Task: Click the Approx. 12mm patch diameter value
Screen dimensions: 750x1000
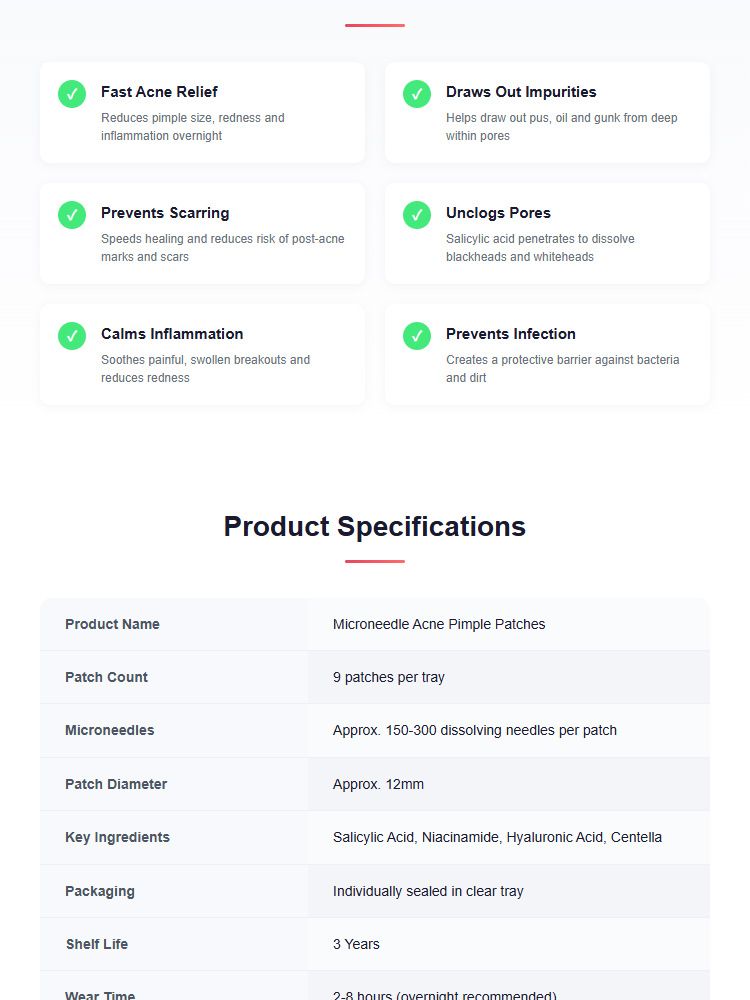Action: 378,784
